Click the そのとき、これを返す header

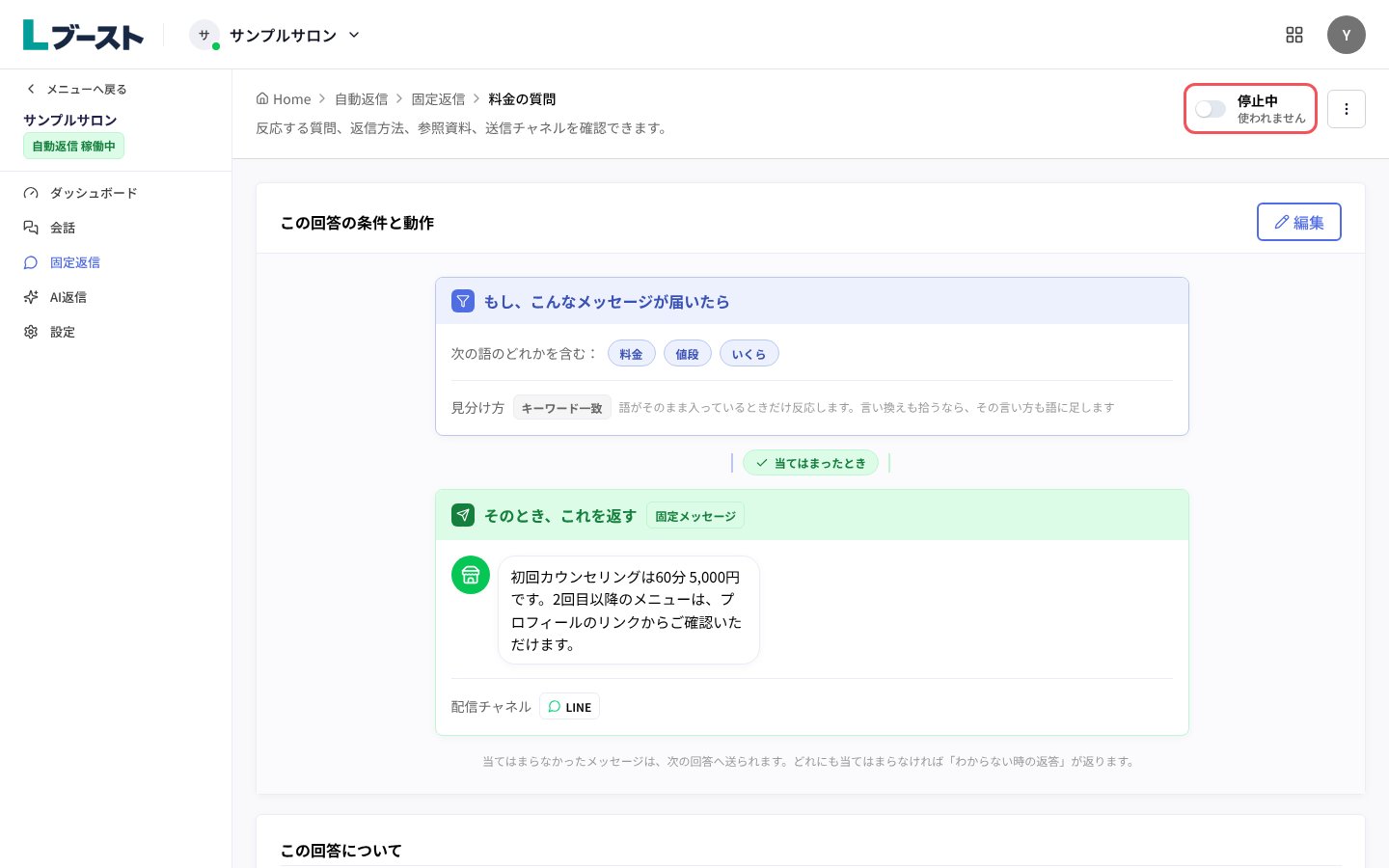click(x=812, y=515)
